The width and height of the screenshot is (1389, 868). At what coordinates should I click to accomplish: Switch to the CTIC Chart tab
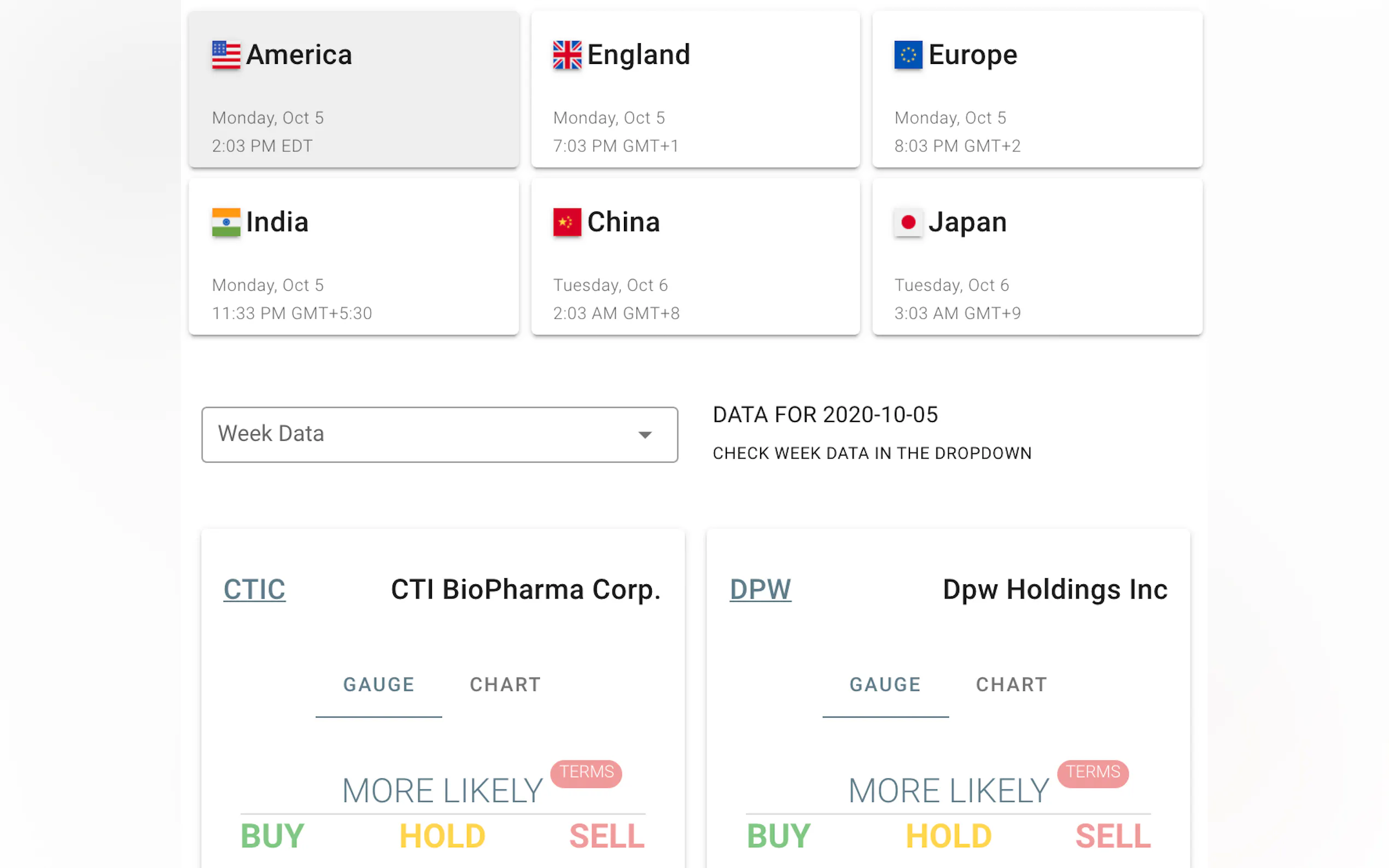(505, 684)
